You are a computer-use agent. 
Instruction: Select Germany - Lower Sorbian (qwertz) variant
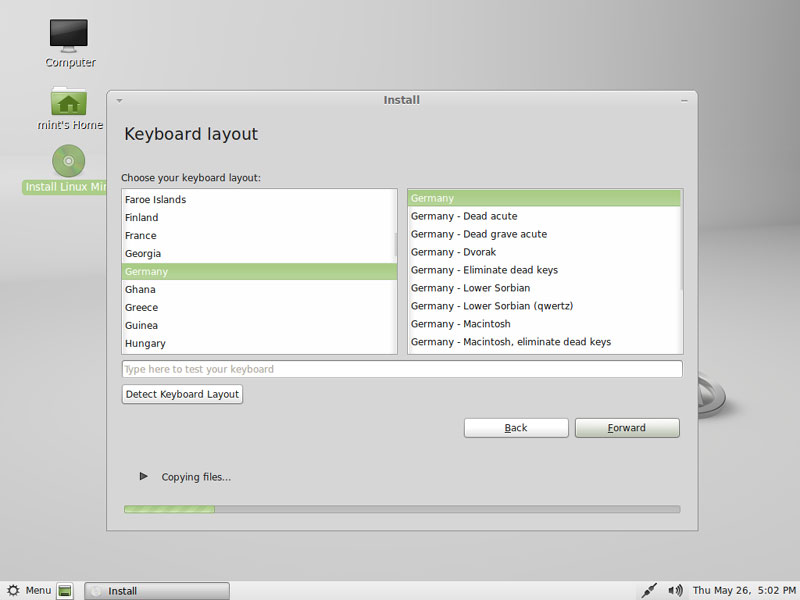544,306
